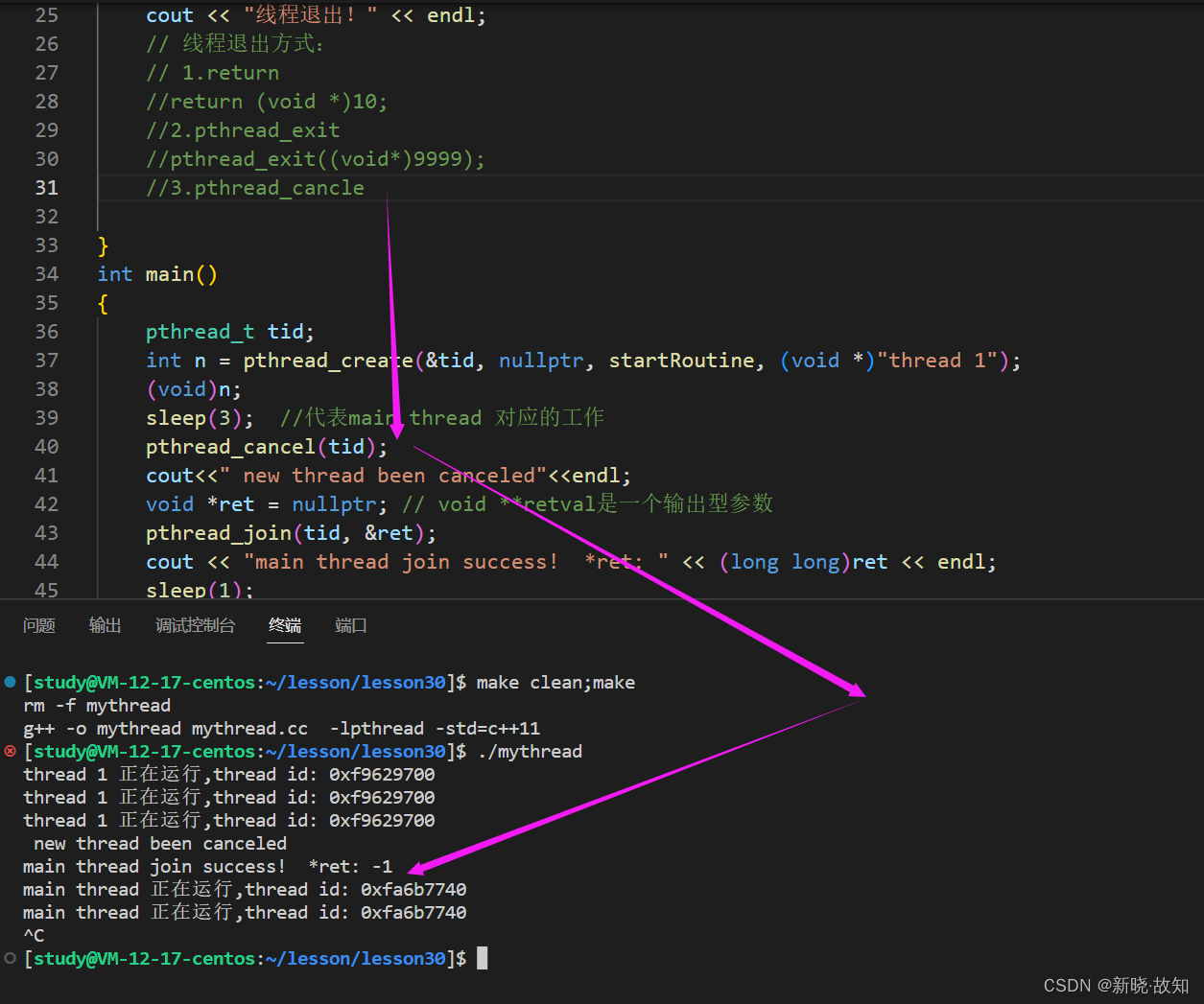Click the '^C' terminal line

point(34,935)
